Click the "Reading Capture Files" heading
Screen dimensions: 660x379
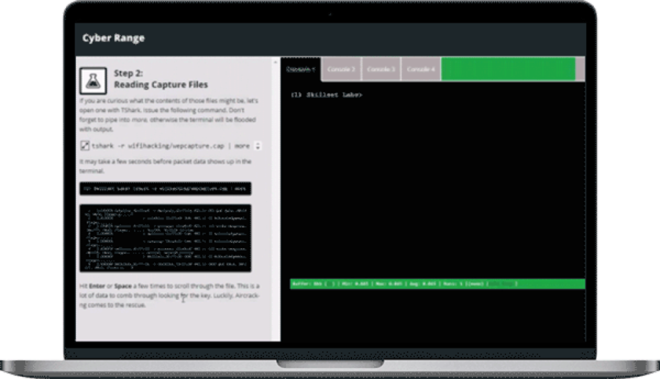pyautogui.click(x=161, y=85)
